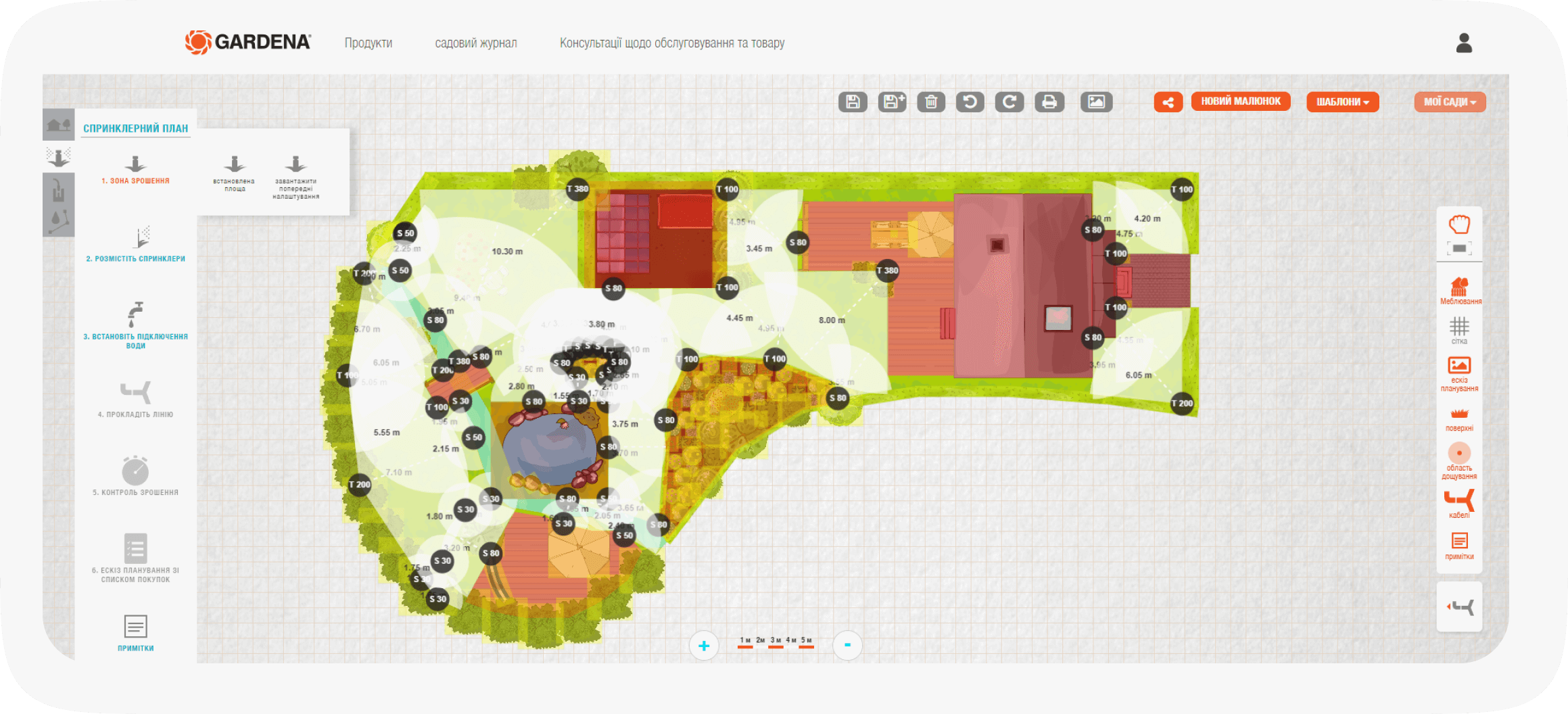Screen dimensions: 1568x714
Task: Open step 4. Прокладіть лінію
Action: click(135, 400)
